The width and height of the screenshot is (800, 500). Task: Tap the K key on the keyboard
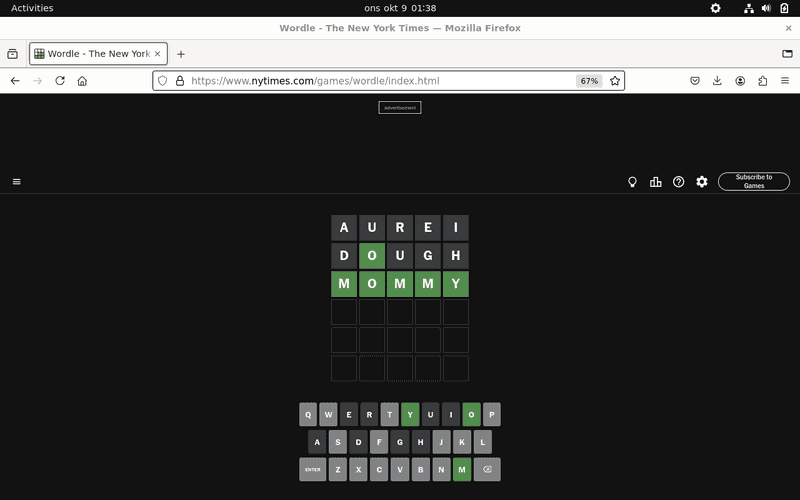(x=462, y=442)
